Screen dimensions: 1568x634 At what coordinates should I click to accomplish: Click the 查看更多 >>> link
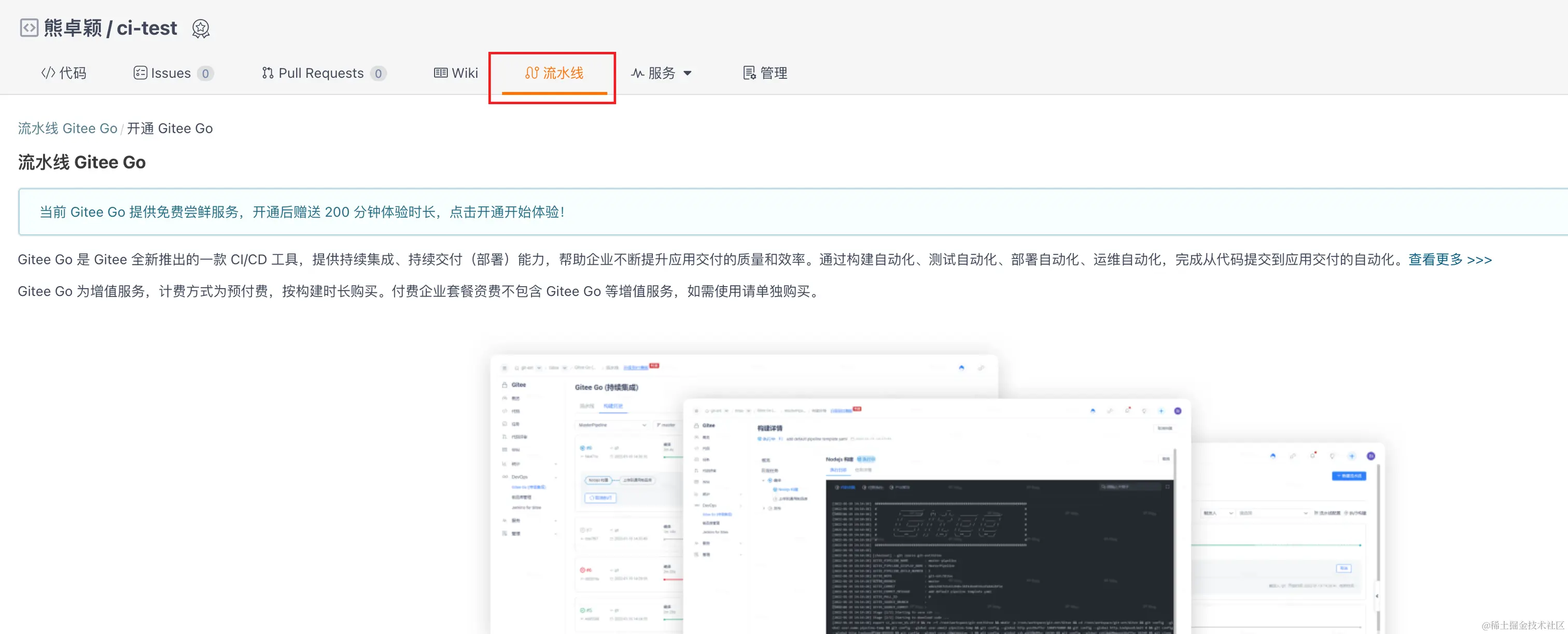click(1449, 260)
